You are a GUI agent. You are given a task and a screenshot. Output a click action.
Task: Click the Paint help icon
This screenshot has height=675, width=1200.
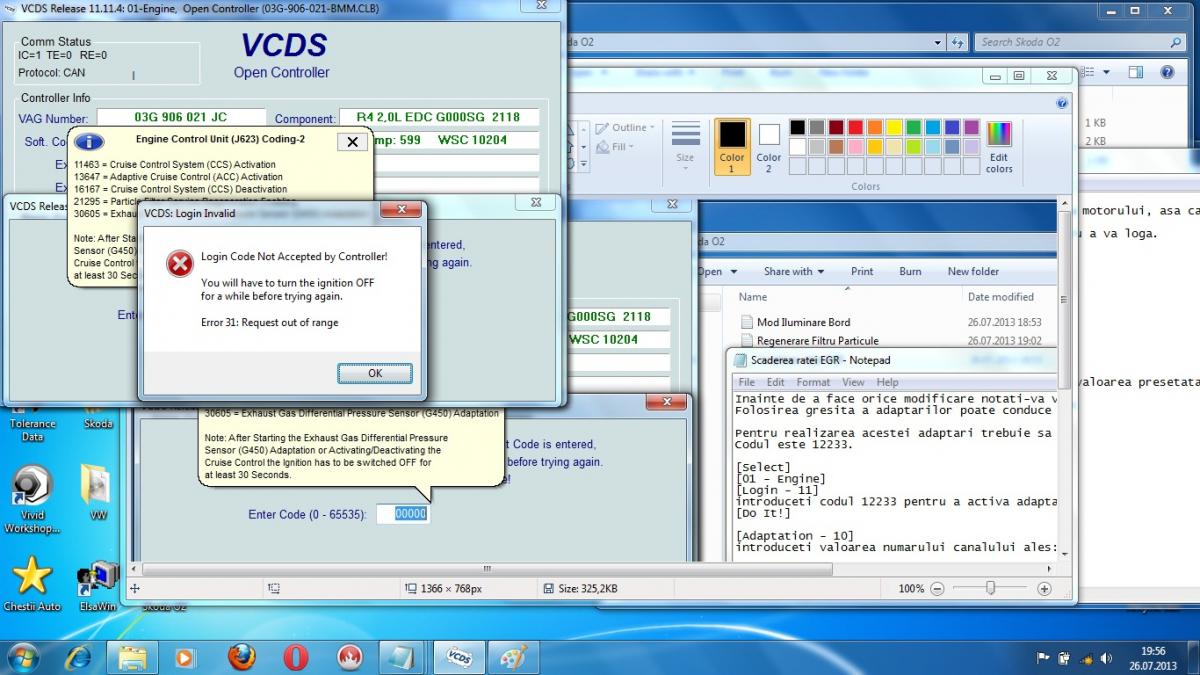(x=1061, y=103)
